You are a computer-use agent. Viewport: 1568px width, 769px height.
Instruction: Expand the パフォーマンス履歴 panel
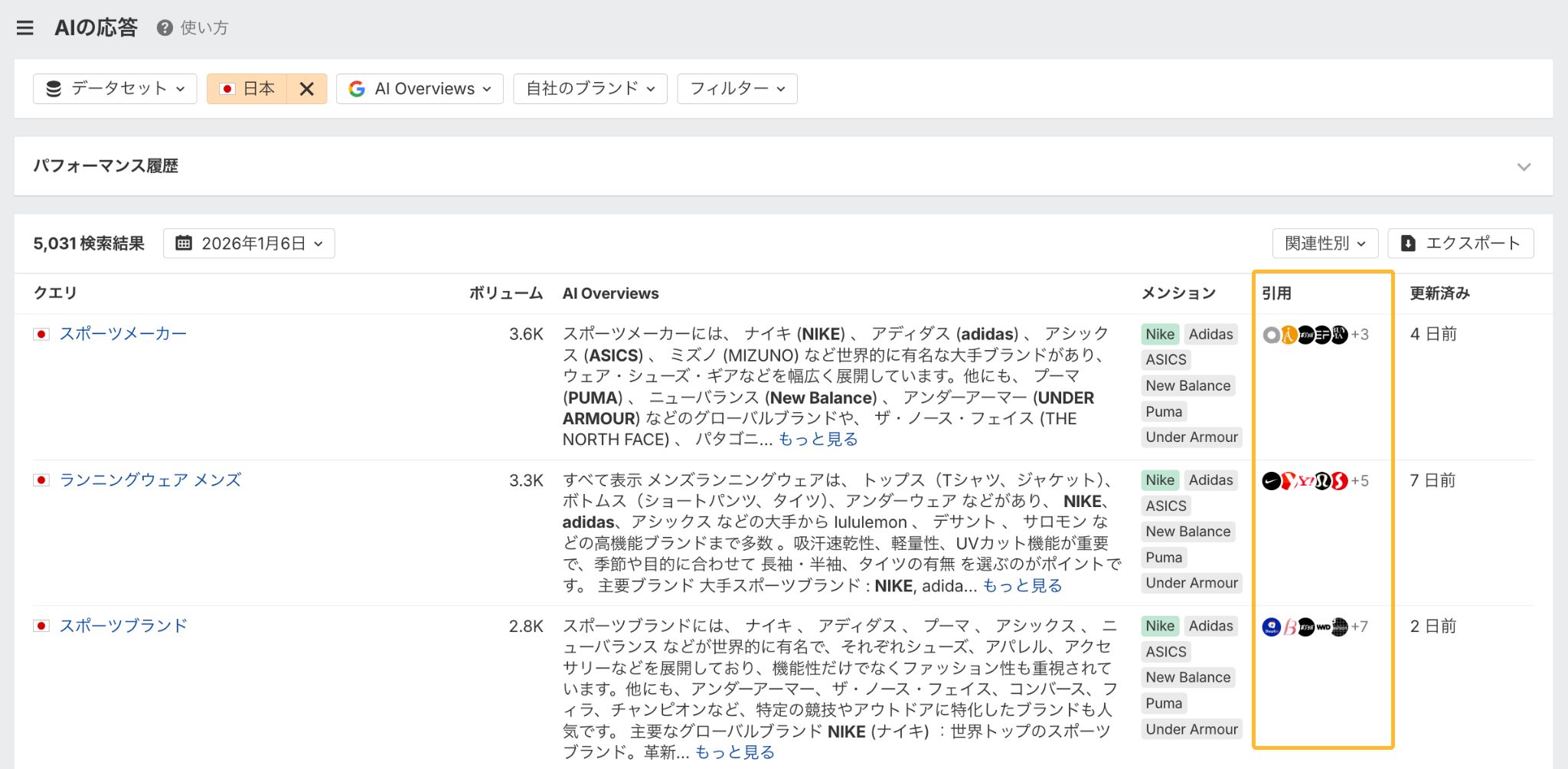1524,166
